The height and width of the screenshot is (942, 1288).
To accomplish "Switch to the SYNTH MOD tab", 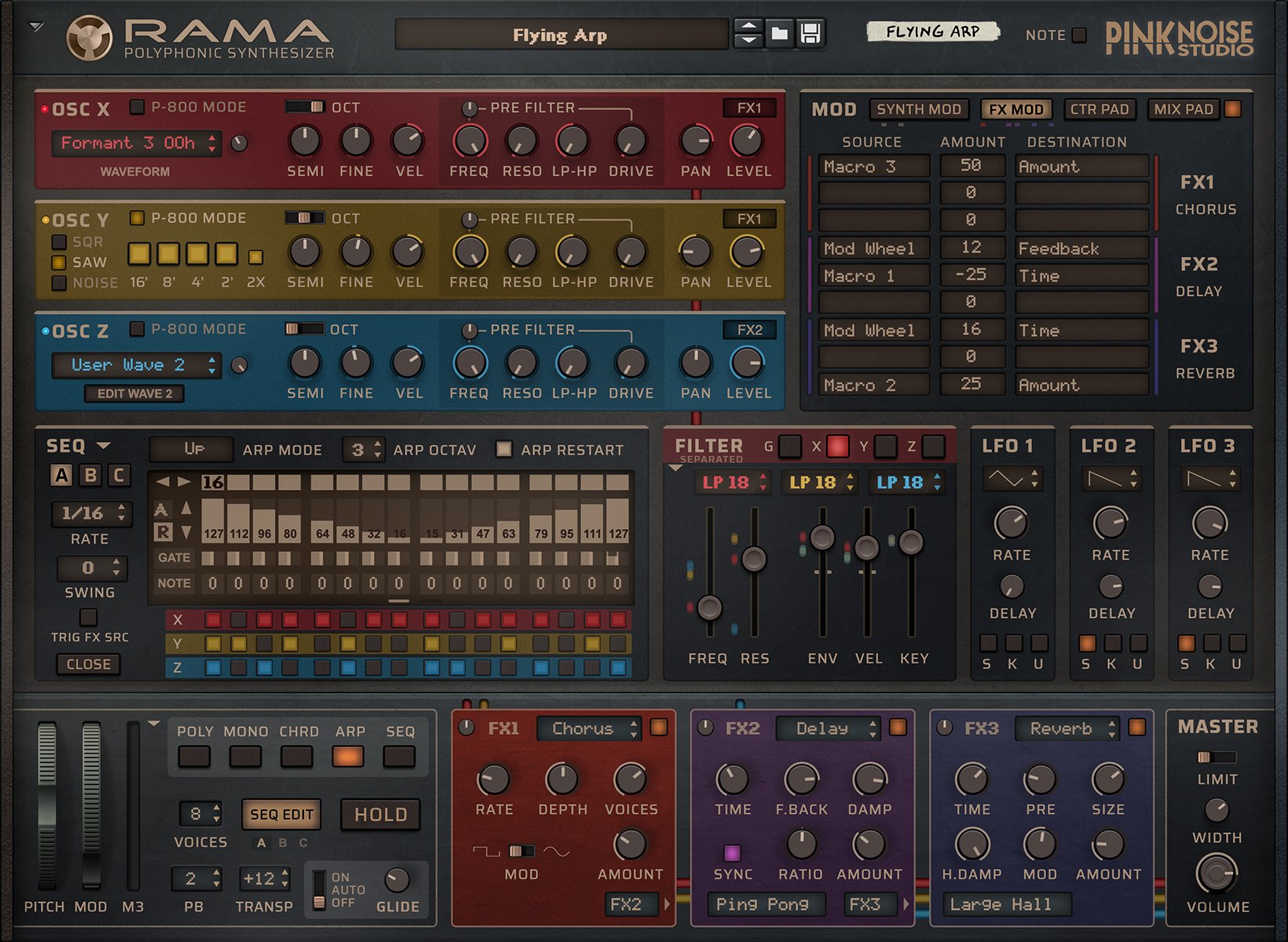I will pyautogui.click(x=920, y=109).
